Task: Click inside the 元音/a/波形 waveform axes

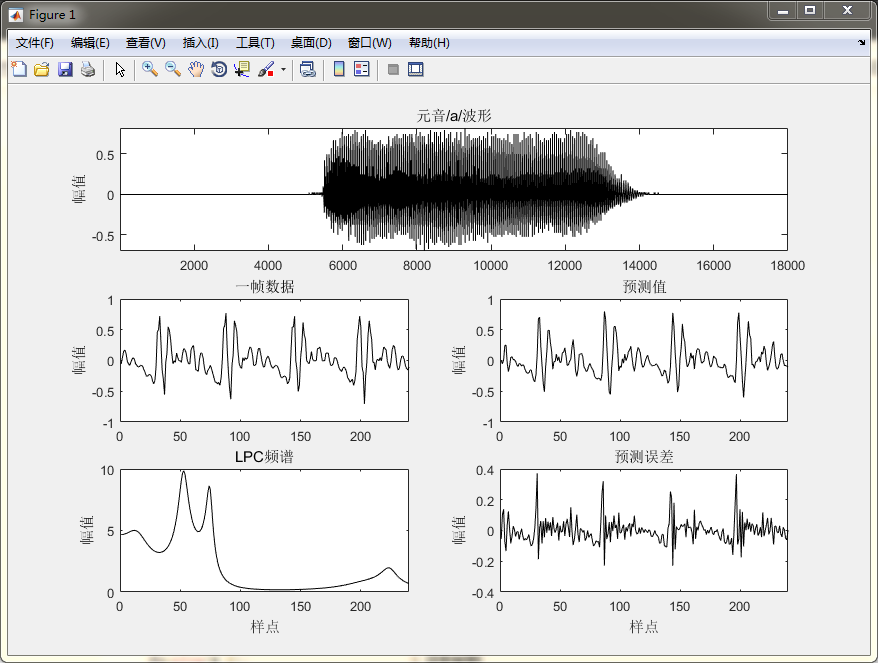Action: pyautogui.click(x=454, y=189)
